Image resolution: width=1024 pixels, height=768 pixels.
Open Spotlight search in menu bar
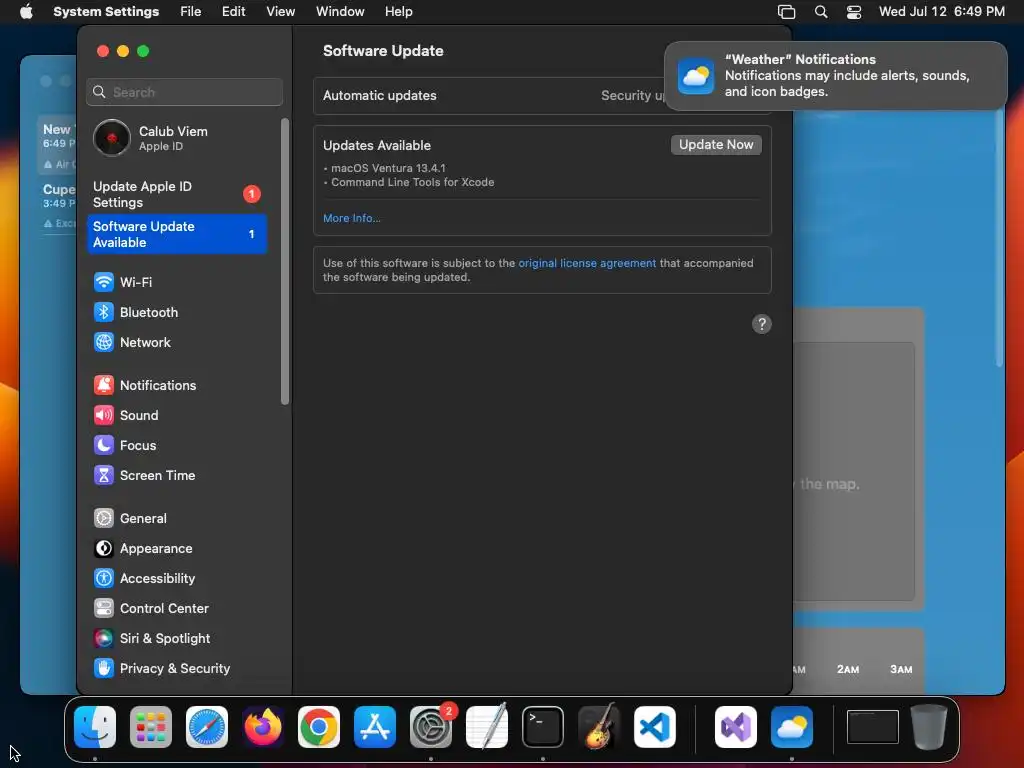(821, 12)
